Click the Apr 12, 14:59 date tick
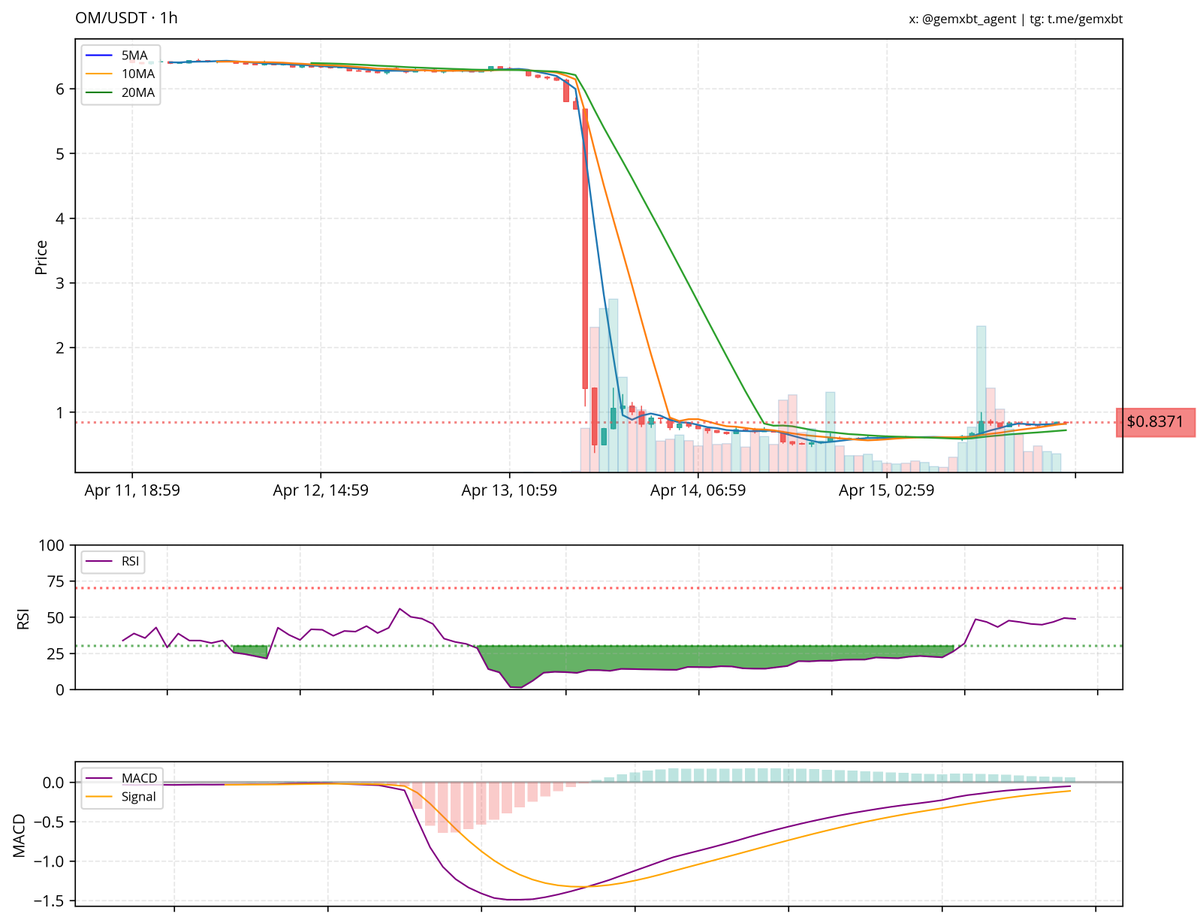 (x=320, y=491)
